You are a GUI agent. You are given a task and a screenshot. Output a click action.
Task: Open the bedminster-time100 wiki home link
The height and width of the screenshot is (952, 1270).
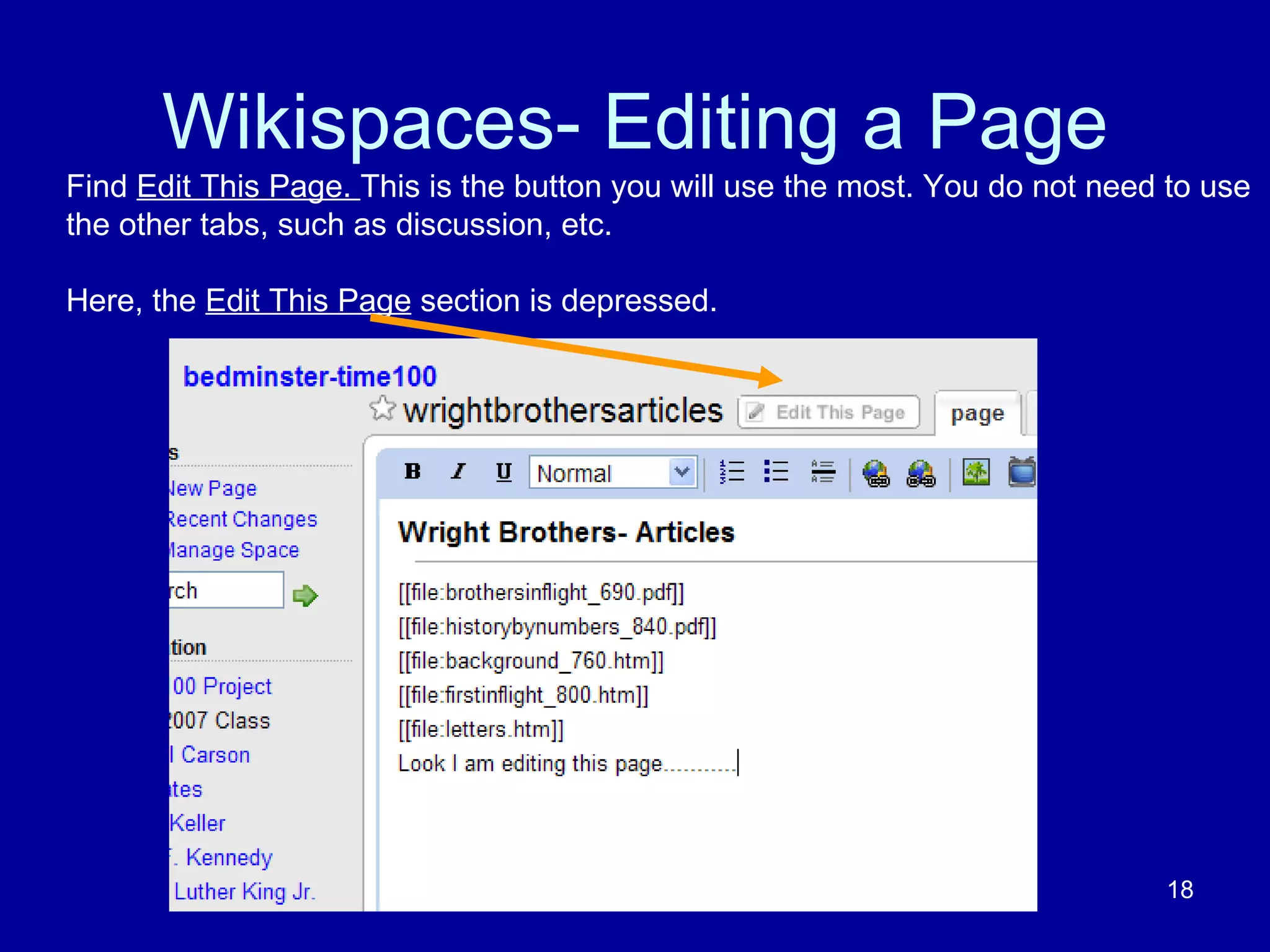pyautogui.click(x=310, y=376)
